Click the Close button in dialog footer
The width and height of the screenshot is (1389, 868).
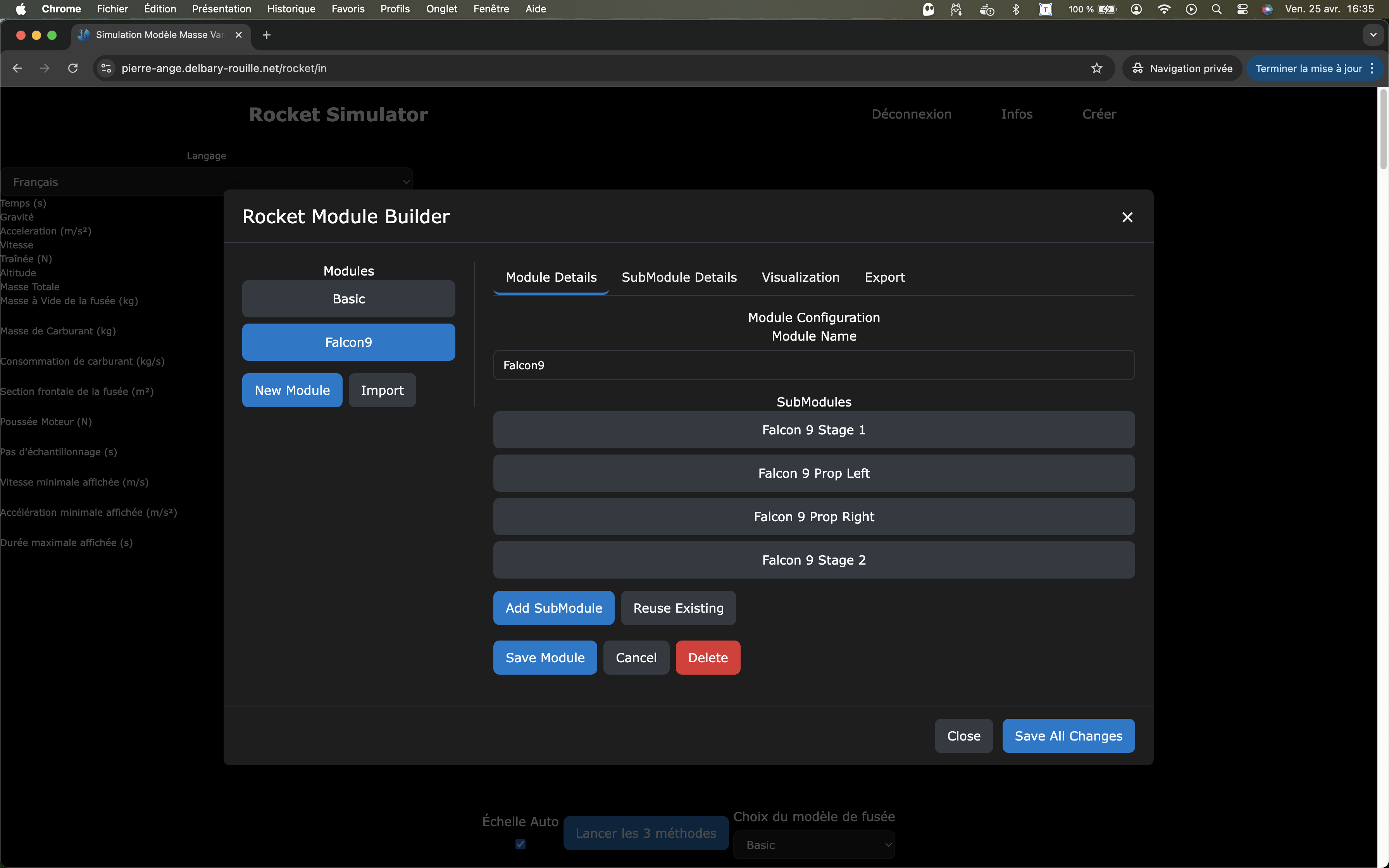(x=964, y=736)
